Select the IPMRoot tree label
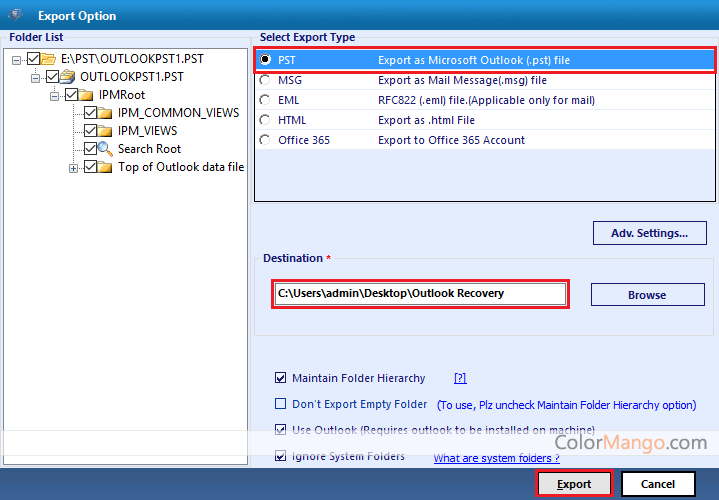The image size is (719, 500). [x=122, y=95]
